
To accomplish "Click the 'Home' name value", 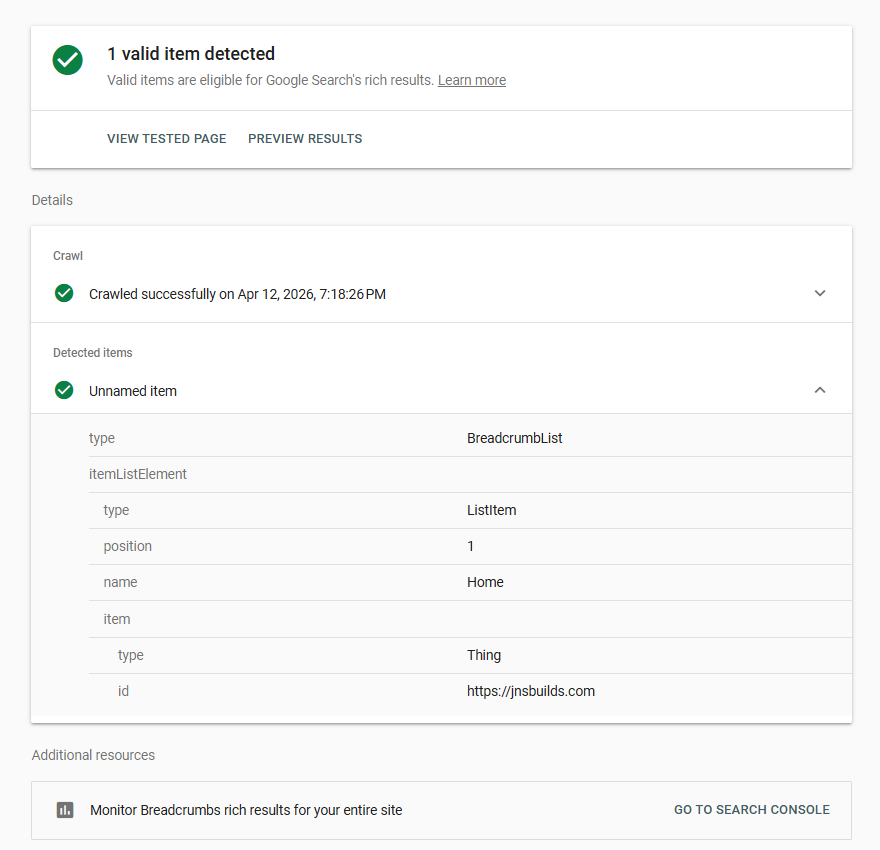I will 485,582.
